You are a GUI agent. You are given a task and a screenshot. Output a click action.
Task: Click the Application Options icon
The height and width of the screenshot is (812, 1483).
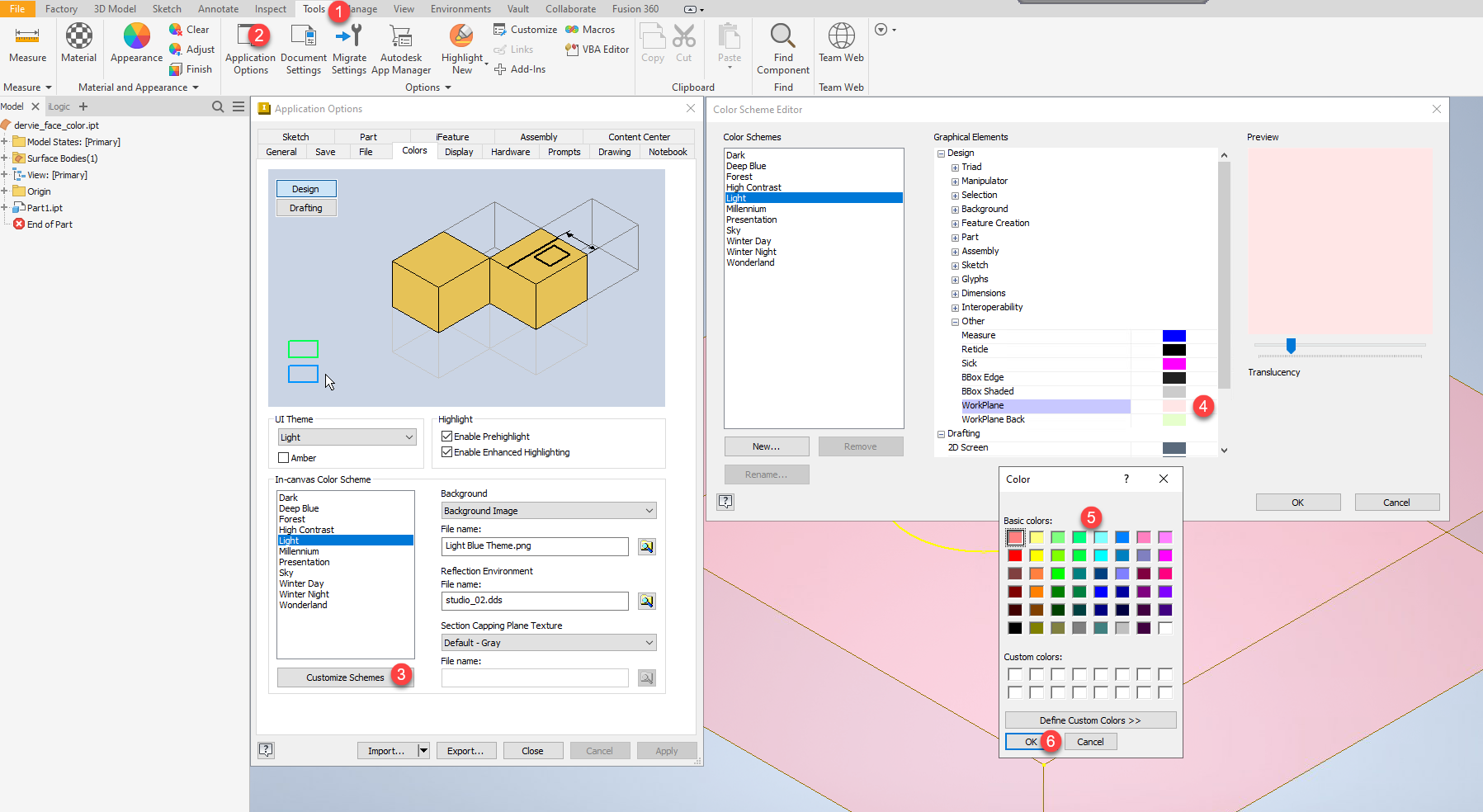pos(250,35)
